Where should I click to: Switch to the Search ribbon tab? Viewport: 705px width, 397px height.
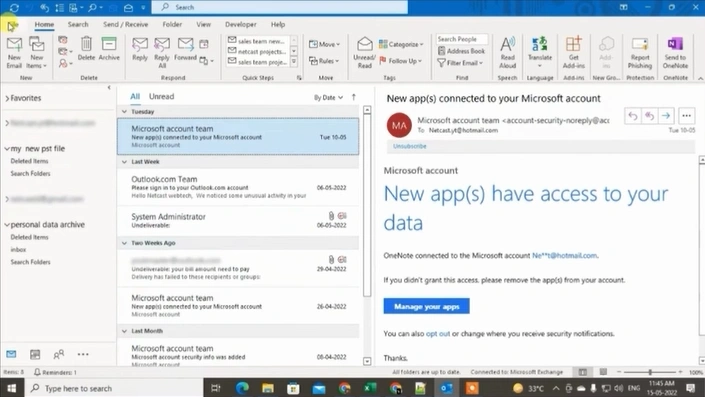tap(78, 24)
